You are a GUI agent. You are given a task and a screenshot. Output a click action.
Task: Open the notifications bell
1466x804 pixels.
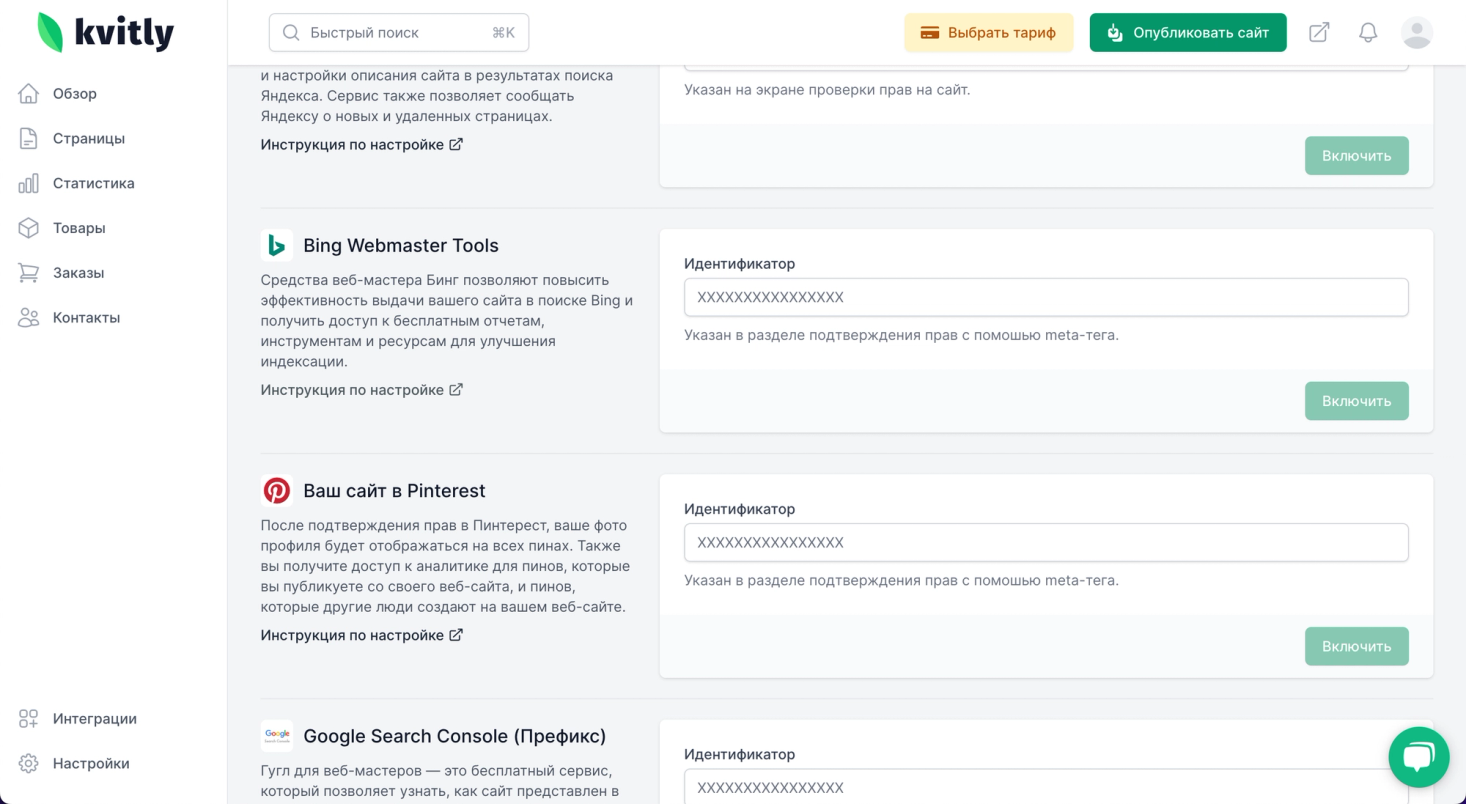[1368, 32]
